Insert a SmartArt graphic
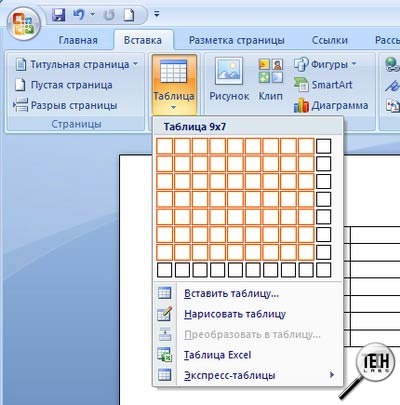This screenshot has width=400, height=405. (323, 85)
